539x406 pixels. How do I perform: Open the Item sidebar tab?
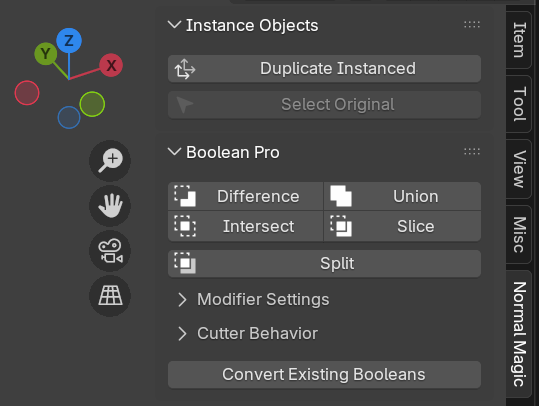click(x=519, y=40)
